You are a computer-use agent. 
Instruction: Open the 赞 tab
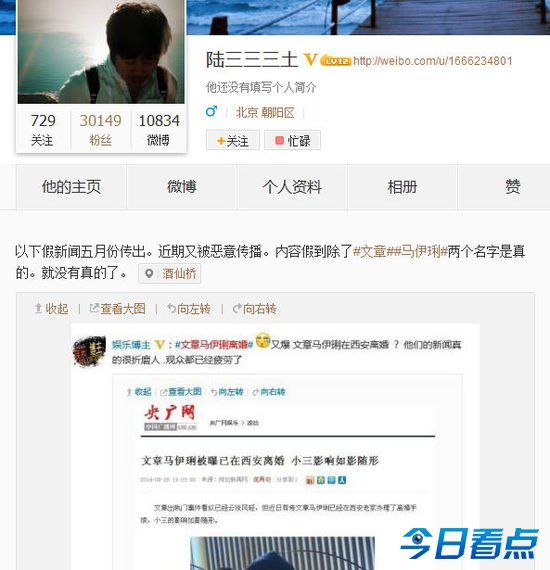pos(513,187)
